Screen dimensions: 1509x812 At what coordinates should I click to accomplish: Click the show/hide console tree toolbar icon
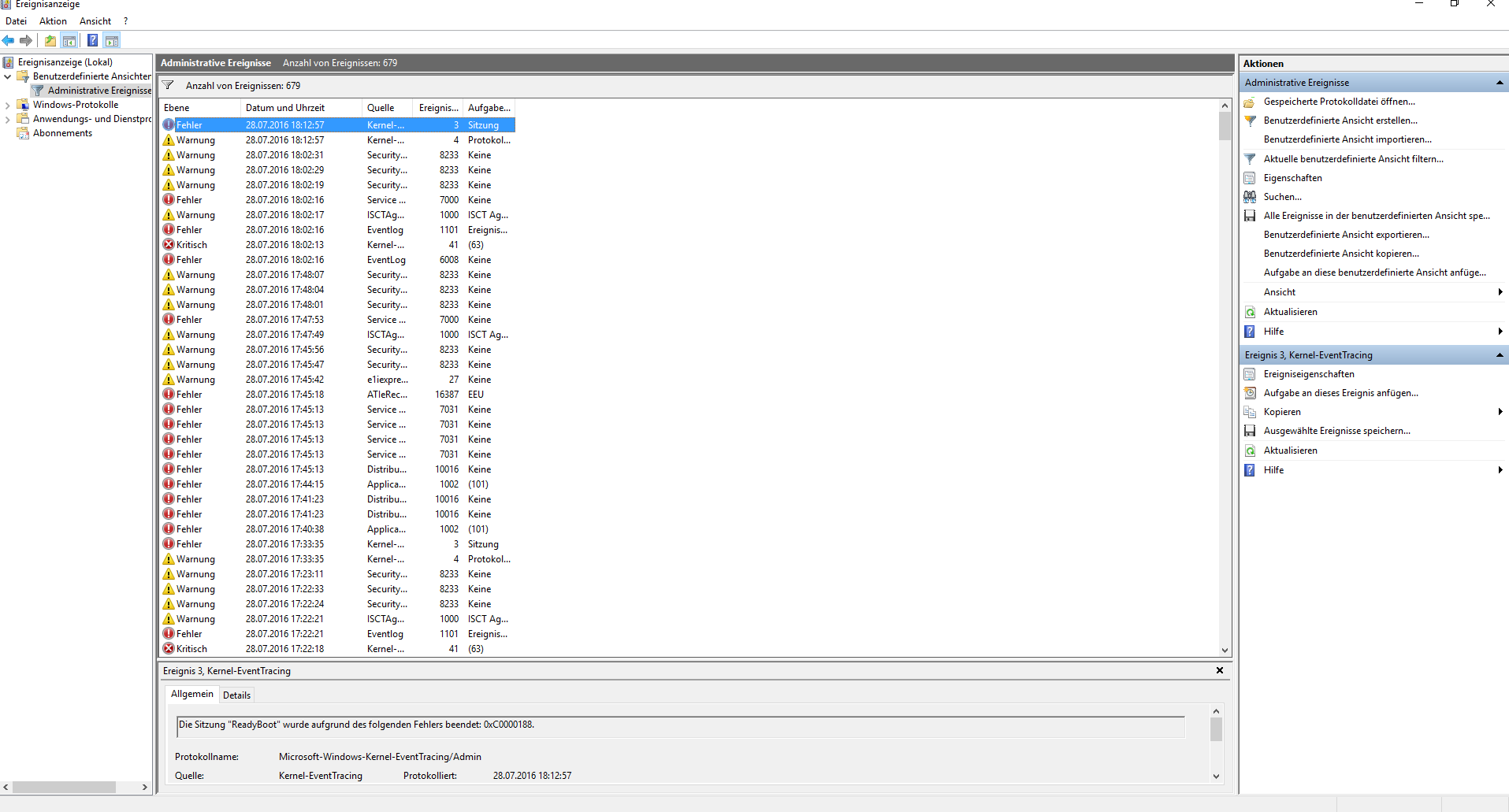tap(69, 40)
